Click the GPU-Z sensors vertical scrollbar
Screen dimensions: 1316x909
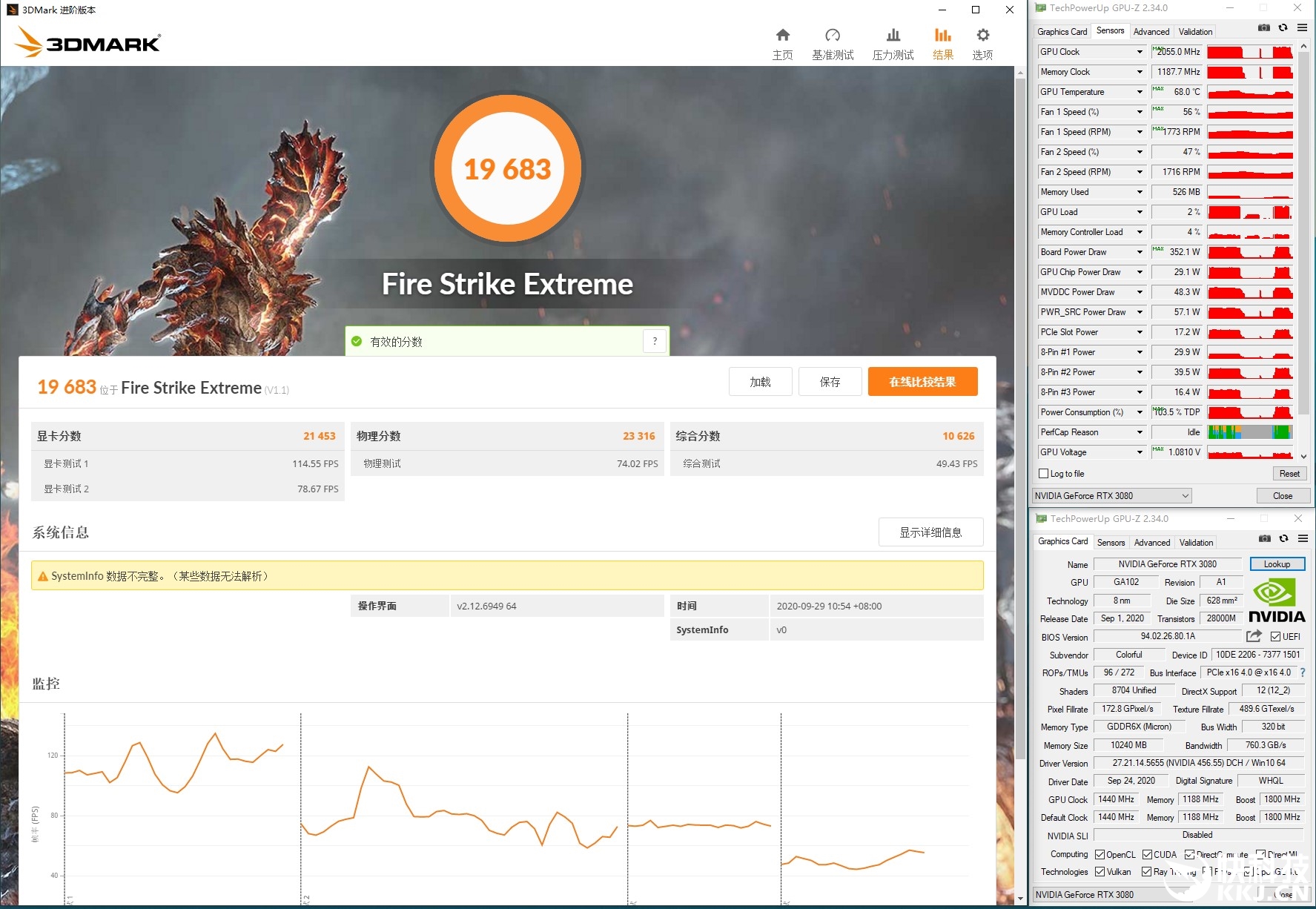(x=1304, y=222)
